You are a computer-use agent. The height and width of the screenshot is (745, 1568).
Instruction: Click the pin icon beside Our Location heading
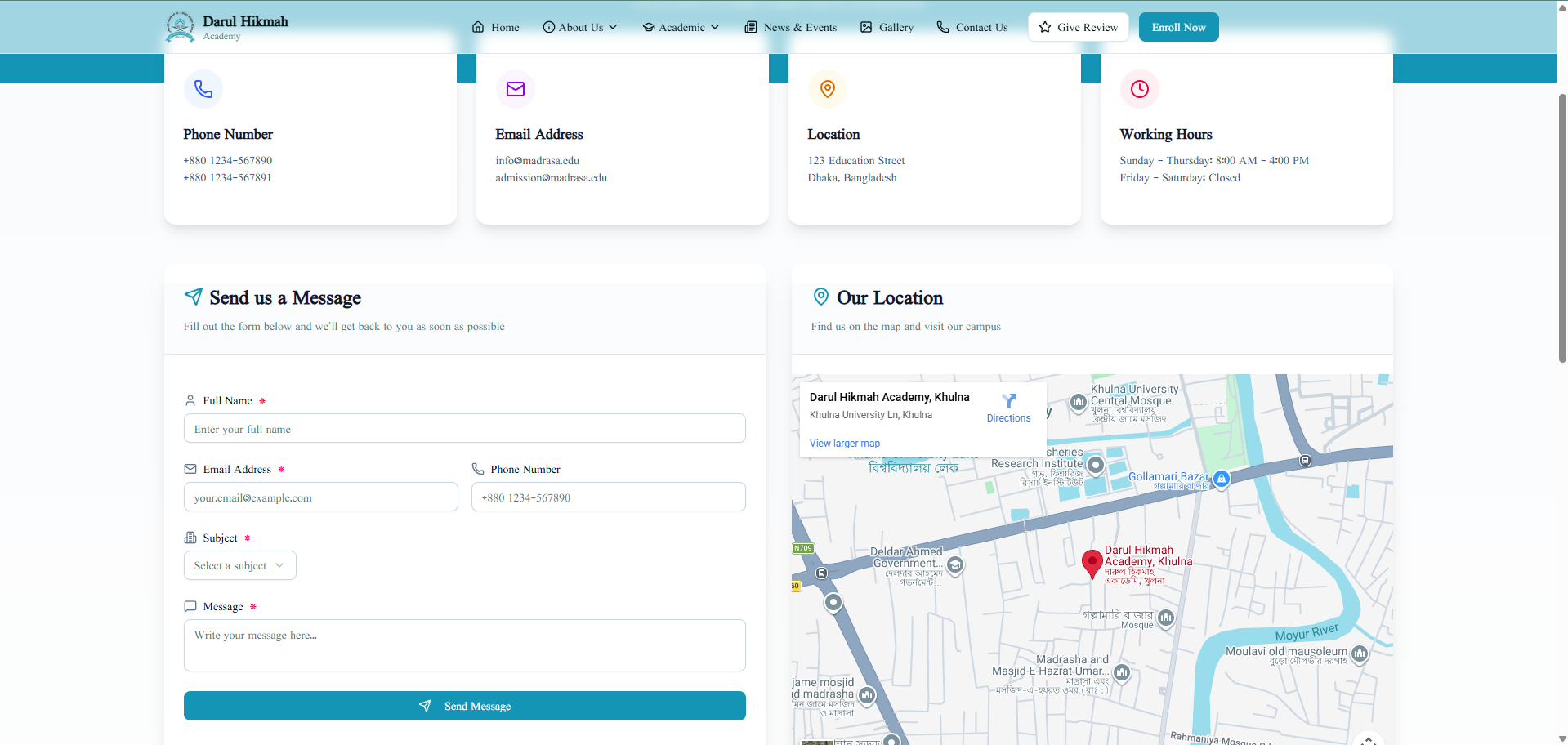821,296
